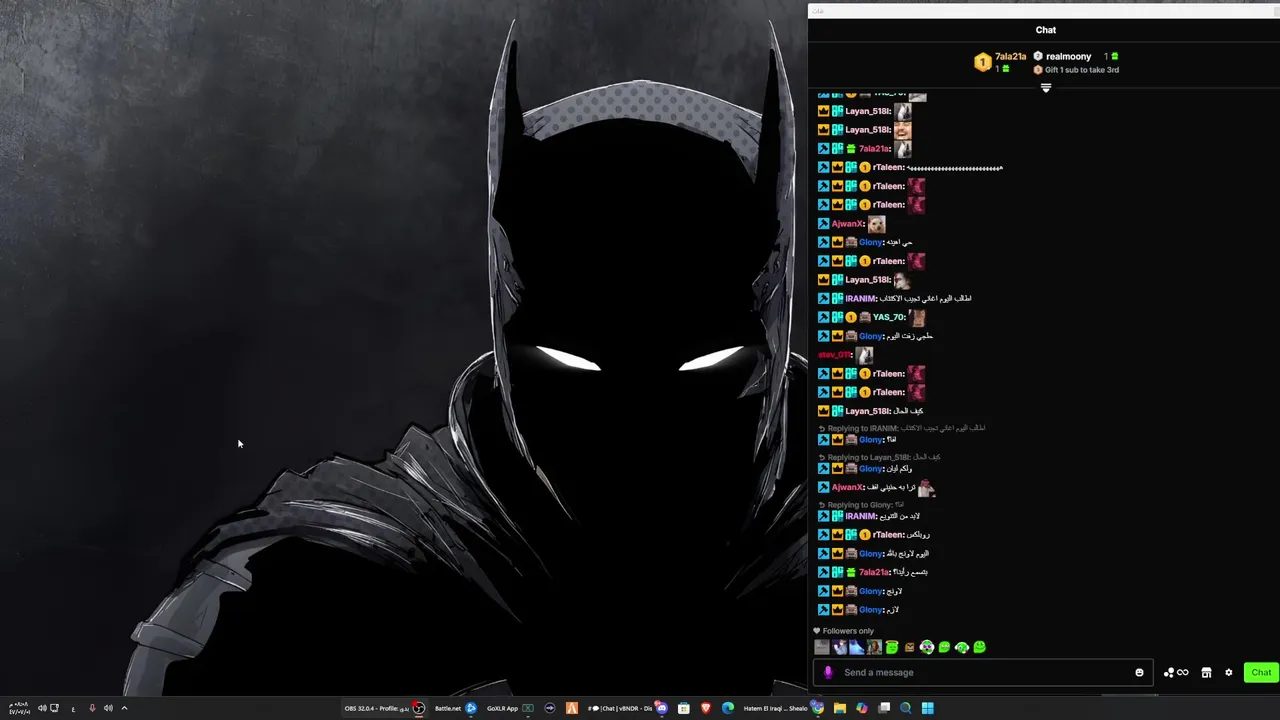Open Microsoft Edge from taskbar

point(728,708)
